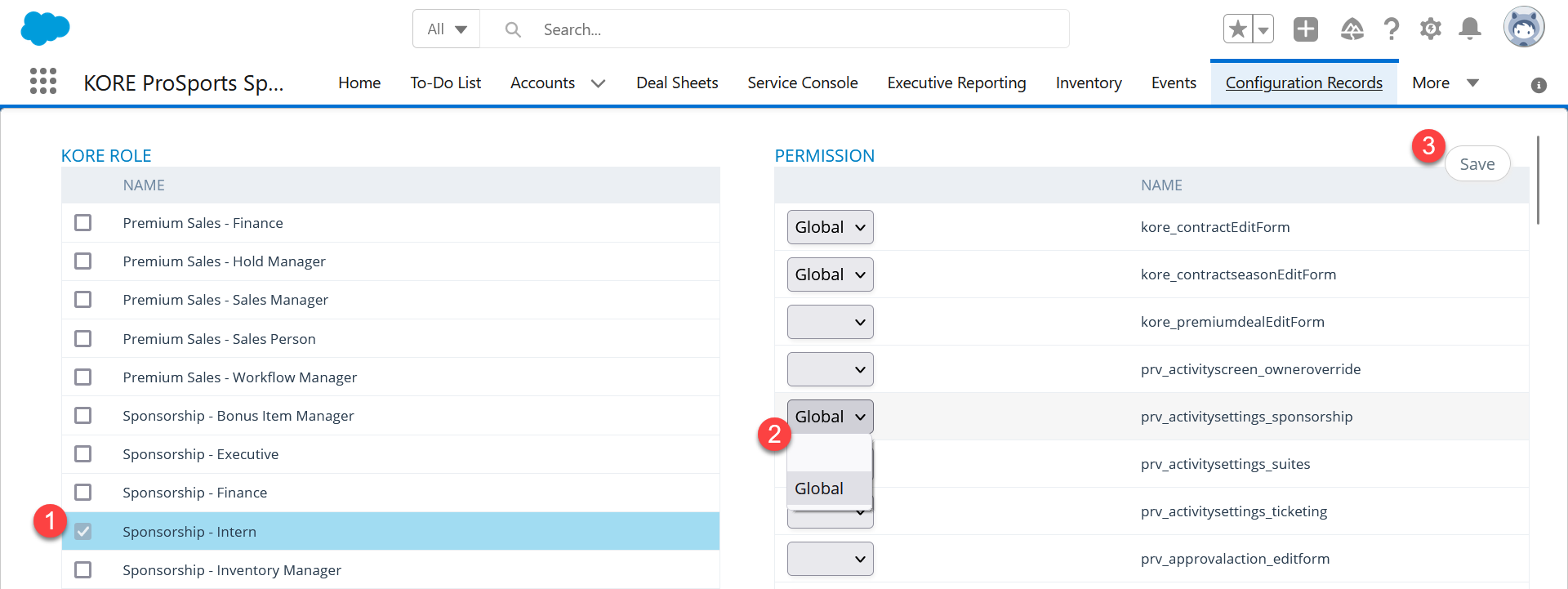Open the Accounts tab
The width and height of the screenshot is (1568, 589).
click(x=542, y=83)
